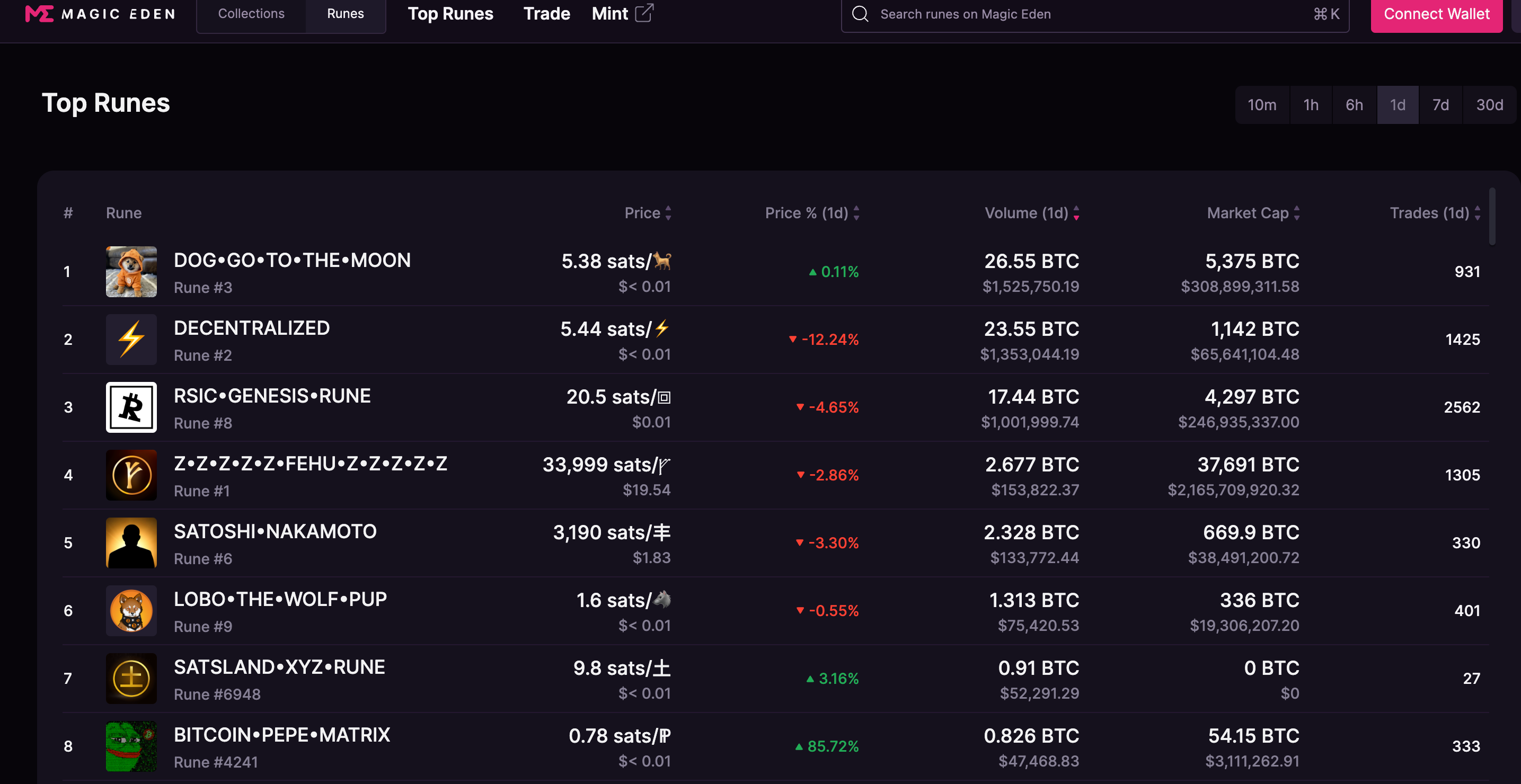Click '37,691 BTC' market cap cell
1521x784 pixels.
click(1248, 465)
